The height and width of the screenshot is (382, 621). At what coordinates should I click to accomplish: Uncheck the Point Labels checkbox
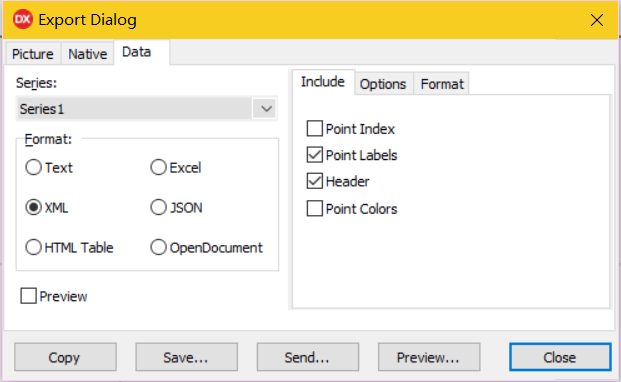pos(315,155)
